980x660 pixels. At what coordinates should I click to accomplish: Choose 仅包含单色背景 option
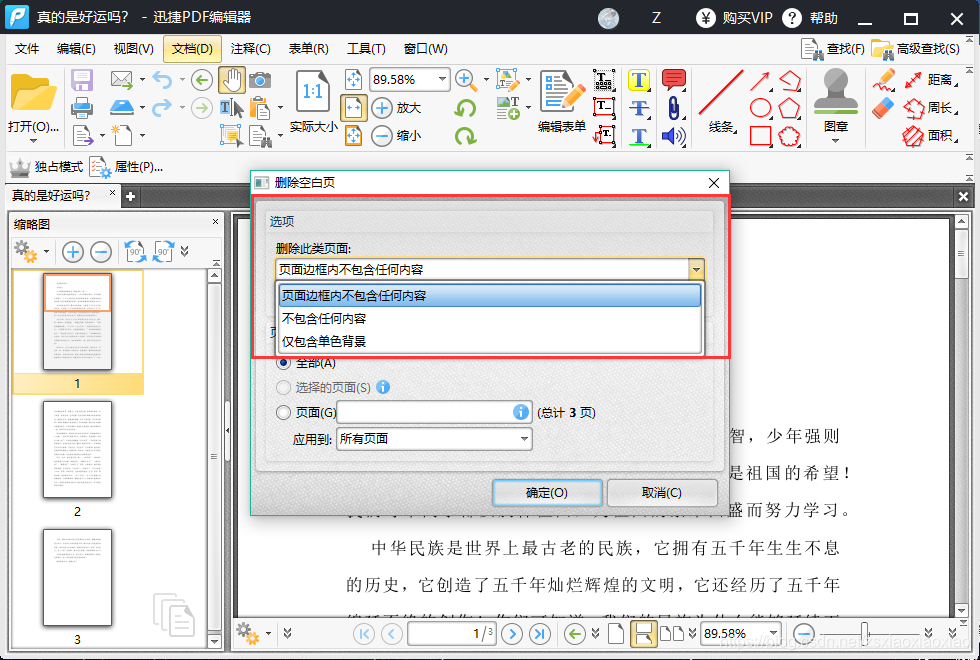pyautogui.click(x=490, y=341)
